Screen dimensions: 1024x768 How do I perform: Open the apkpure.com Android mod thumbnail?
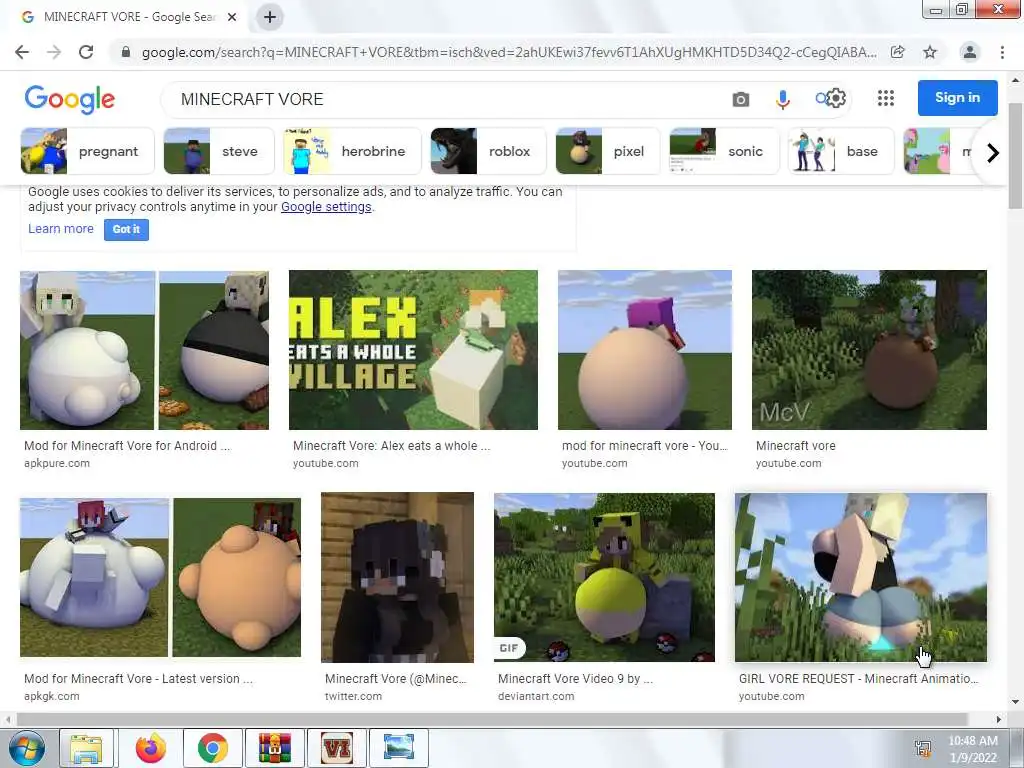(x=144, y=350)
